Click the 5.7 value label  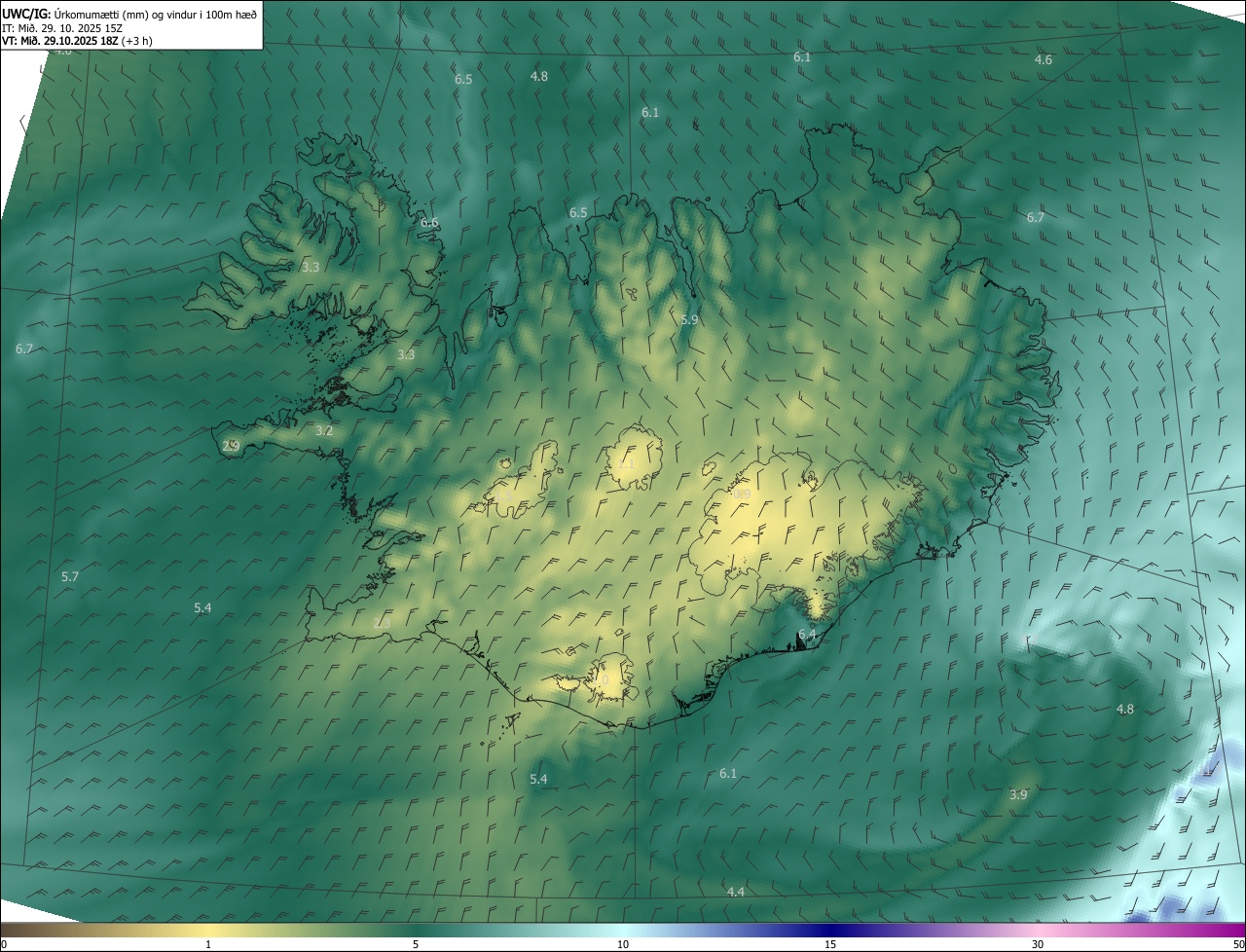[x=70, y=577]
